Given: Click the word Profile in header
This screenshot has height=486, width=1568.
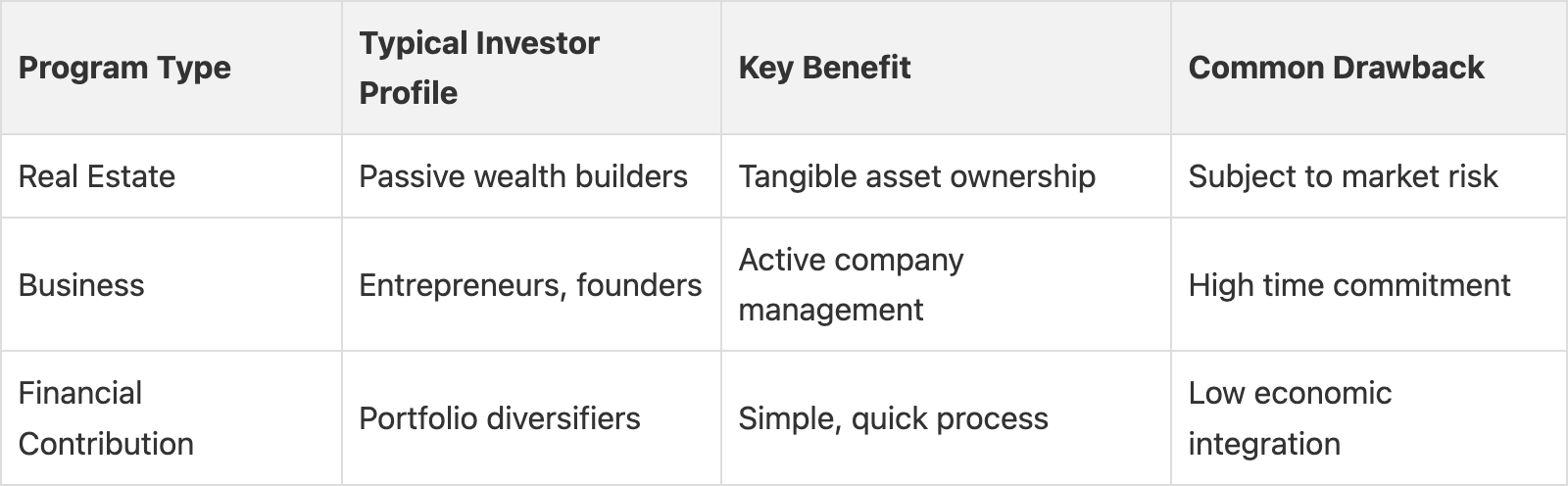Looking at the screenshot, I should point(409,93).
